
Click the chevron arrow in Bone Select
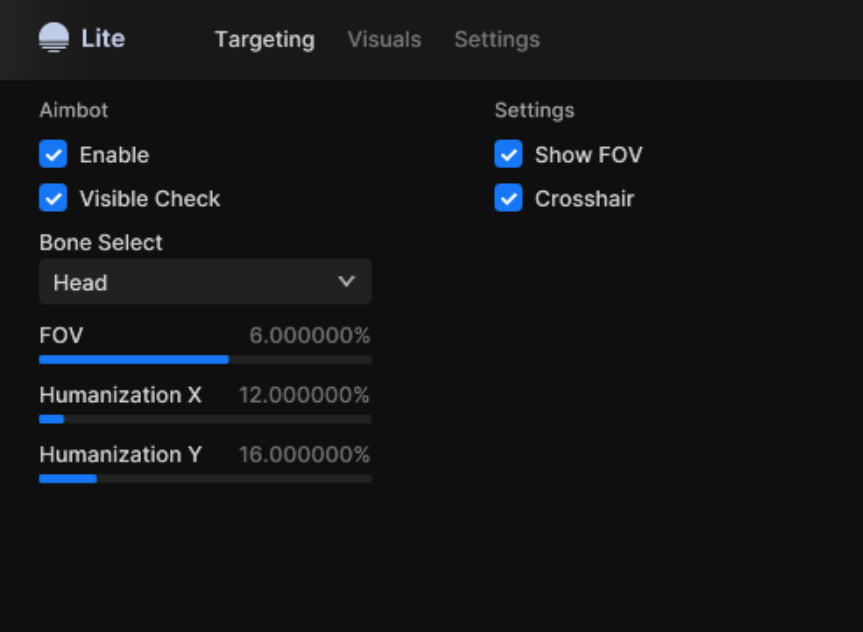[x=346, y=282]
